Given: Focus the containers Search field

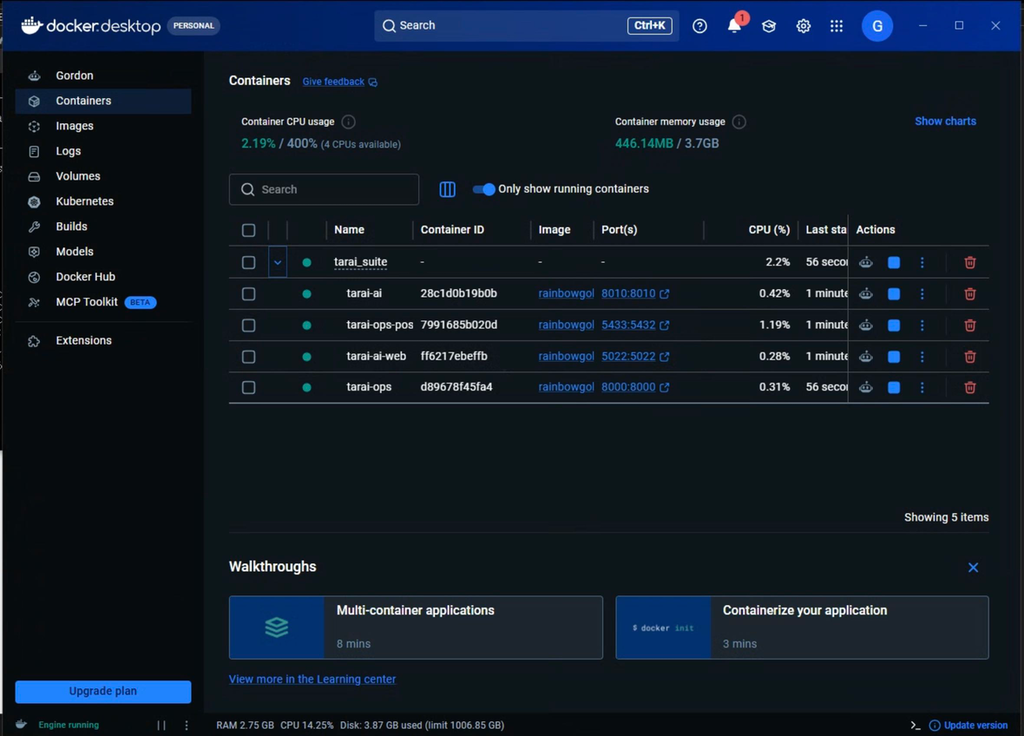Looking at the screenshot, I should [324, 189].
